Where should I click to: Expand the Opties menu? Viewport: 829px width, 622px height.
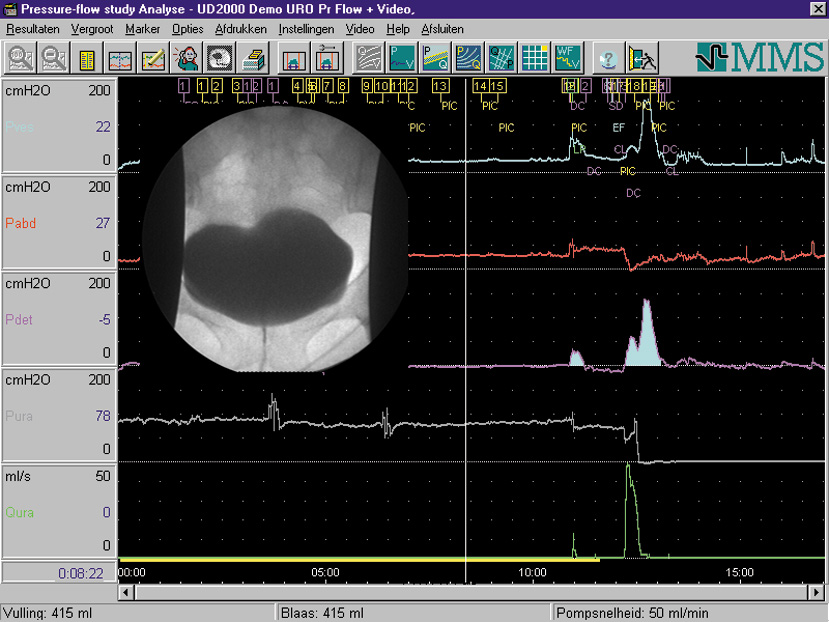[187, 29]
